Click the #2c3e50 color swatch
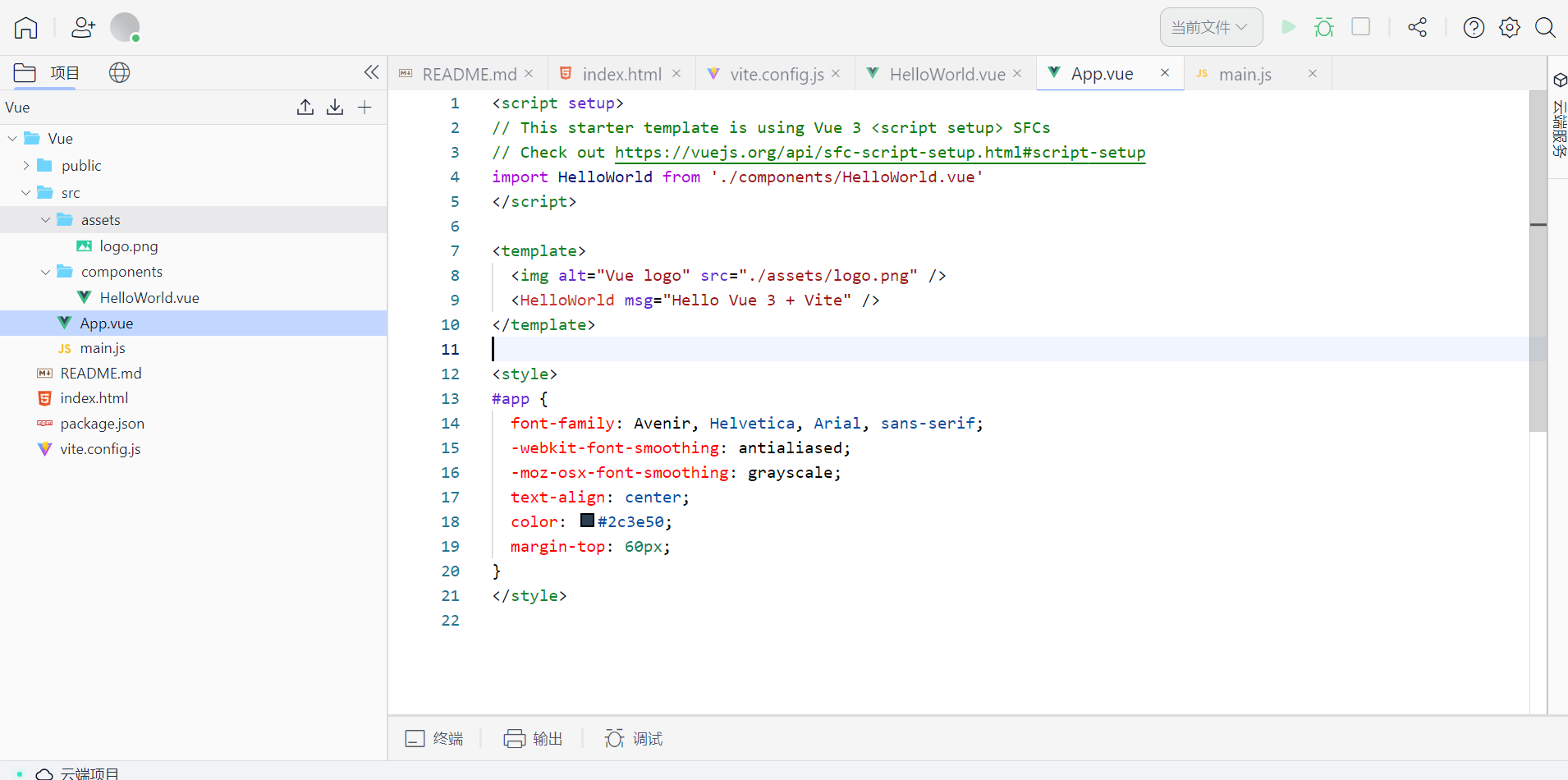 [587, 521]
